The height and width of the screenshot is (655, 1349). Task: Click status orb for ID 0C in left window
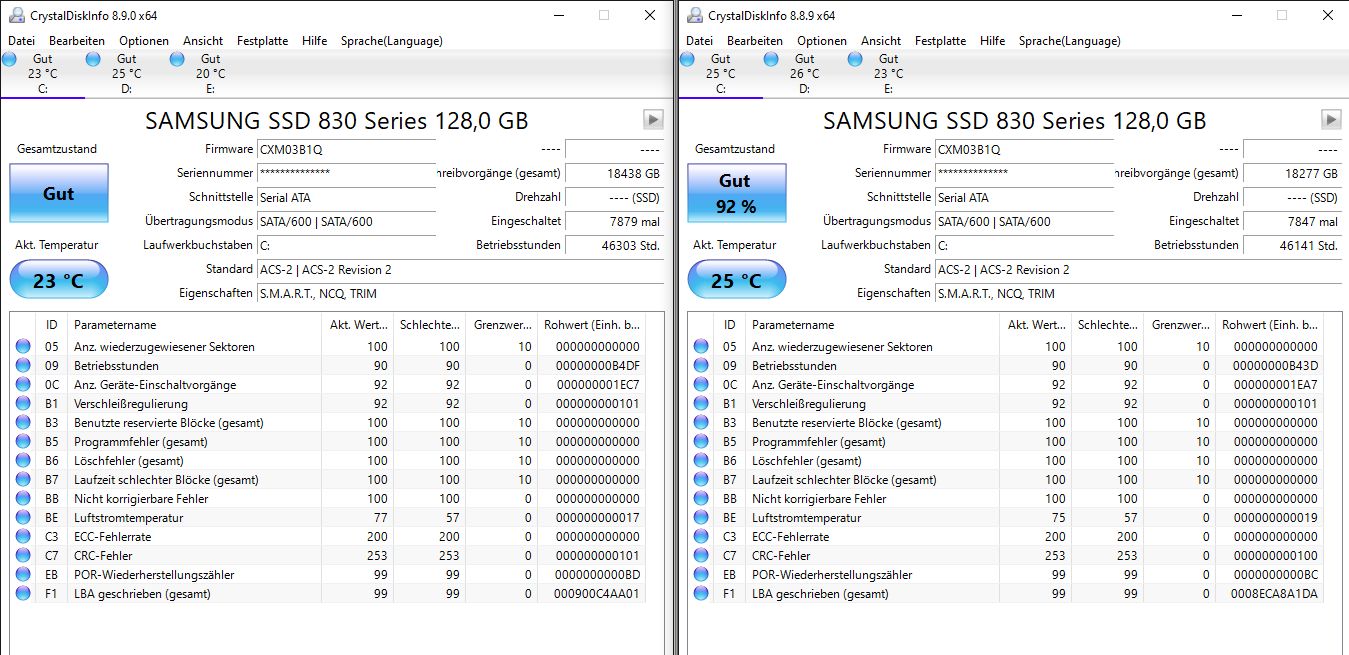pyautogui.click(x=23, y=385)
